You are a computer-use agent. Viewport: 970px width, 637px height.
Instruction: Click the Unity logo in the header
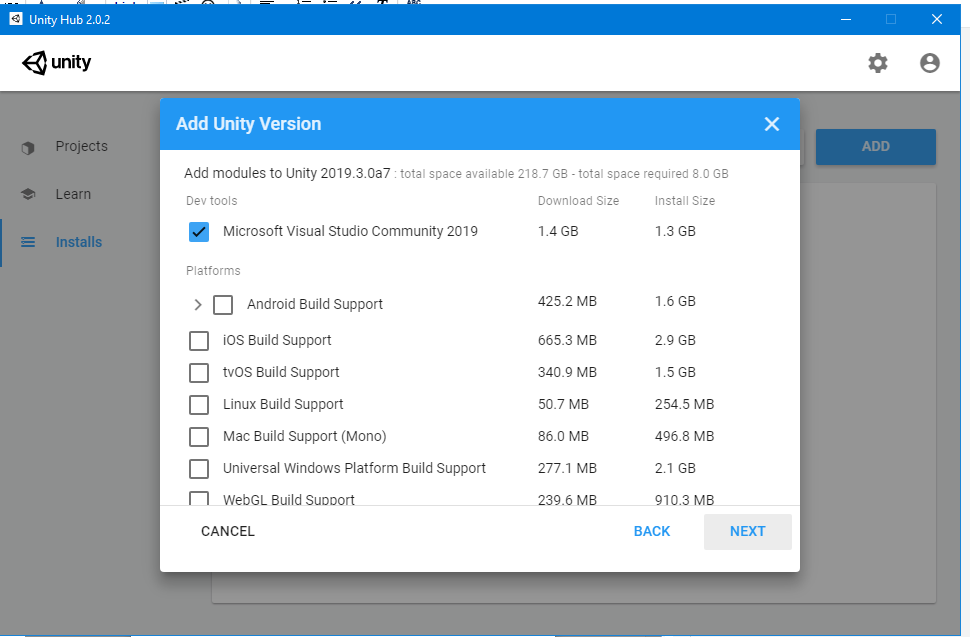[x=56, y=62]
